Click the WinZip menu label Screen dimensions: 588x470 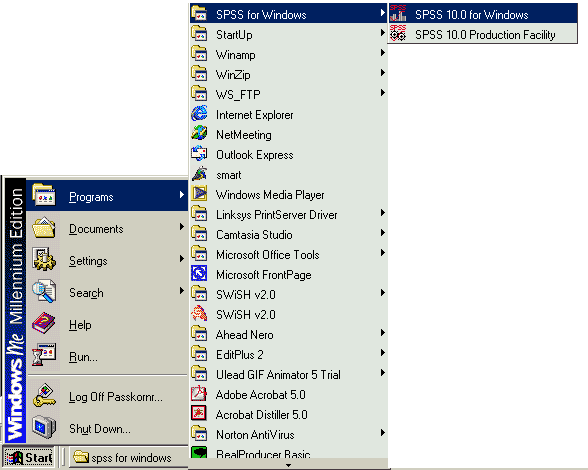(233, 75)
